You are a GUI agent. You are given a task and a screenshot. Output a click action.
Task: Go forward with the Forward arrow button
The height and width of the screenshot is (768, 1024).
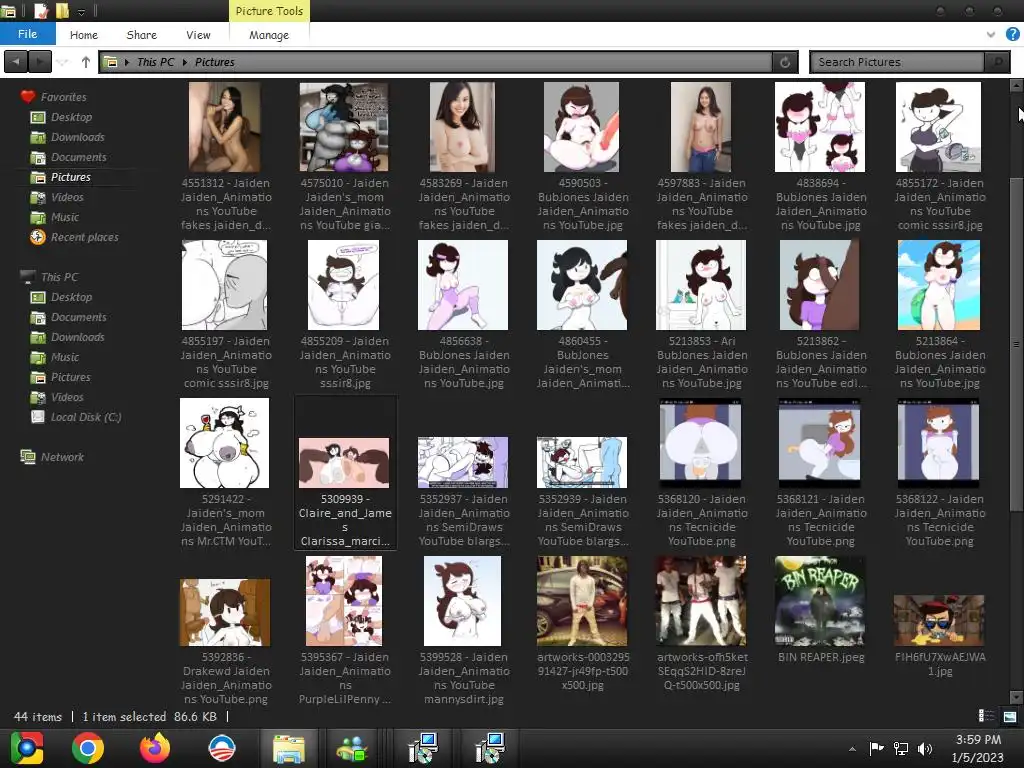pos(40,61)
